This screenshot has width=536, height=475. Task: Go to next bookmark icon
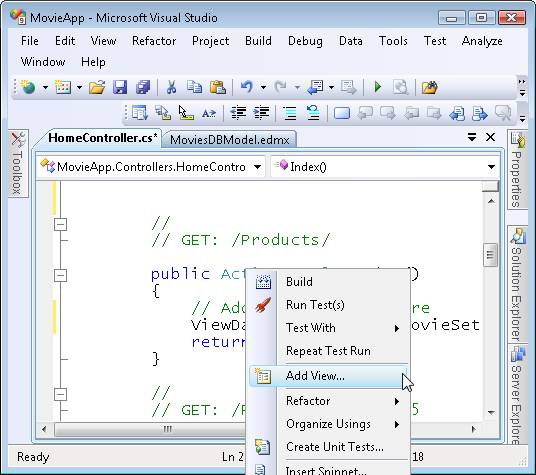pos(387,113)
